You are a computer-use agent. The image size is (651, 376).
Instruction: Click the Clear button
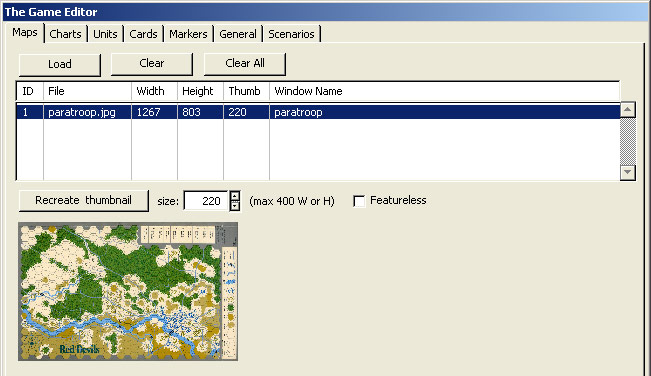pos(152,63)
